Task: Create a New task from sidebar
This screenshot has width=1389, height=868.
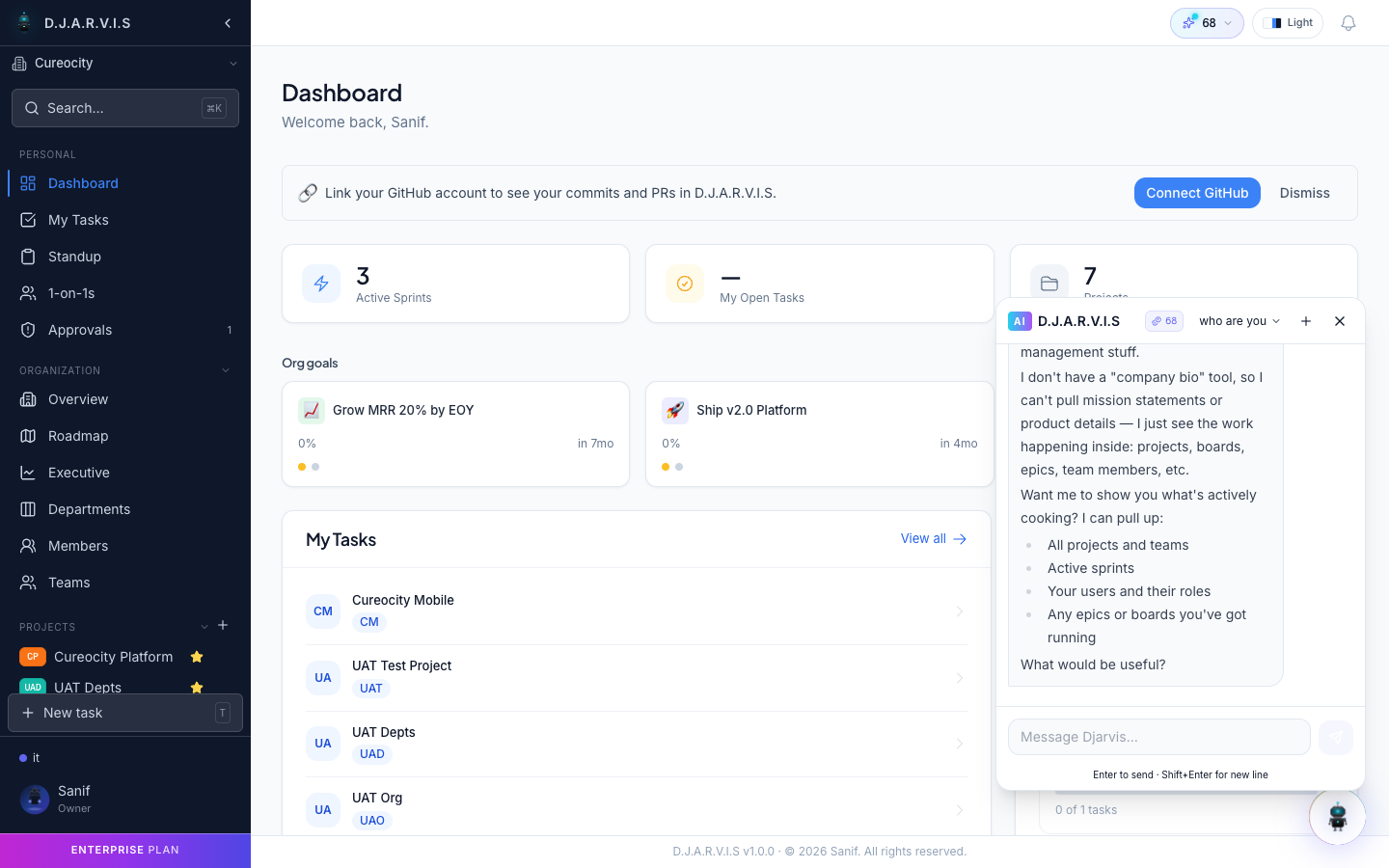Action: click(125, 713)
